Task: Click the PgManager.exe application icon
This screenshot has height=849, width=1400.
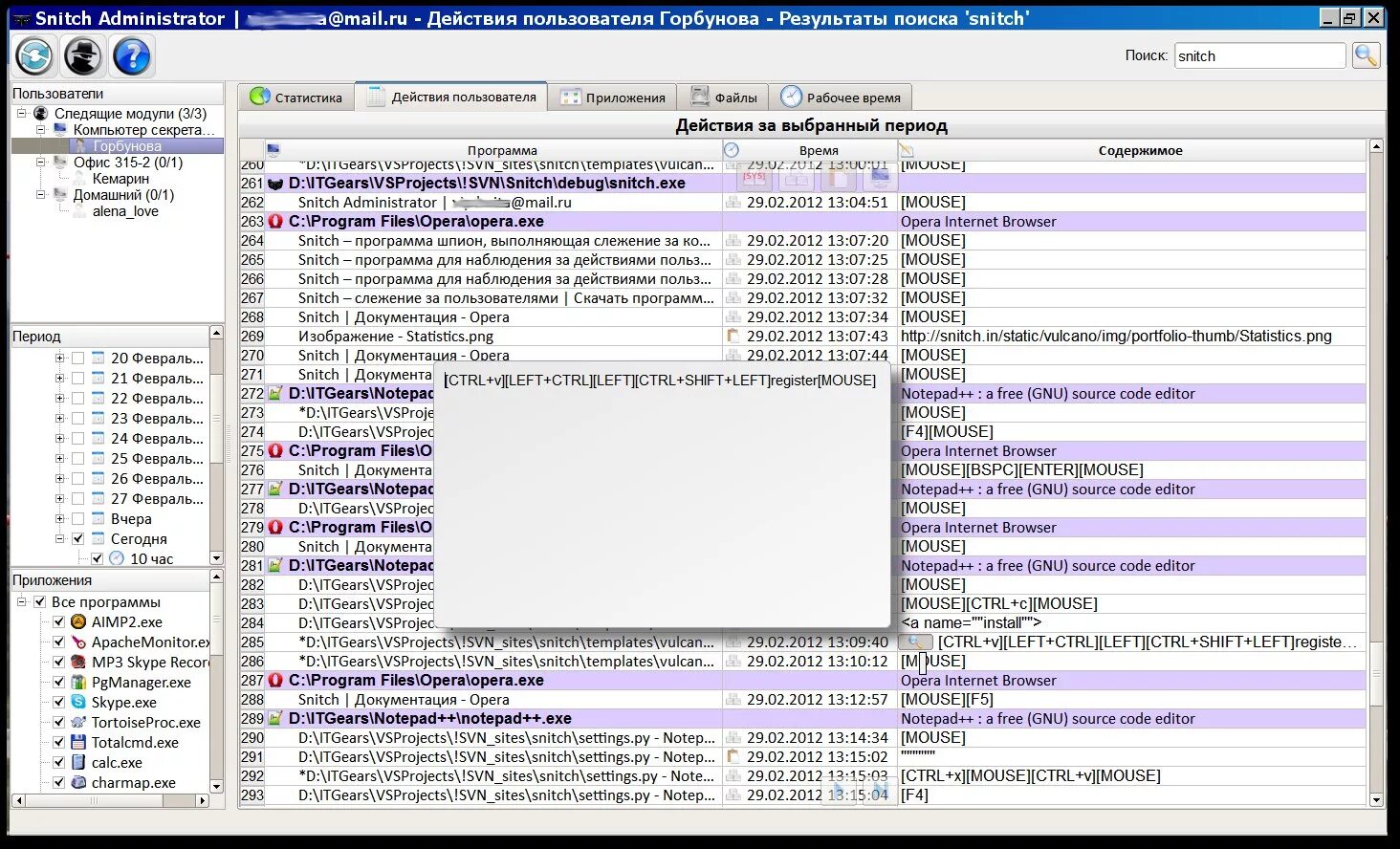Action: pyautogui.click(x=78, y=682)
